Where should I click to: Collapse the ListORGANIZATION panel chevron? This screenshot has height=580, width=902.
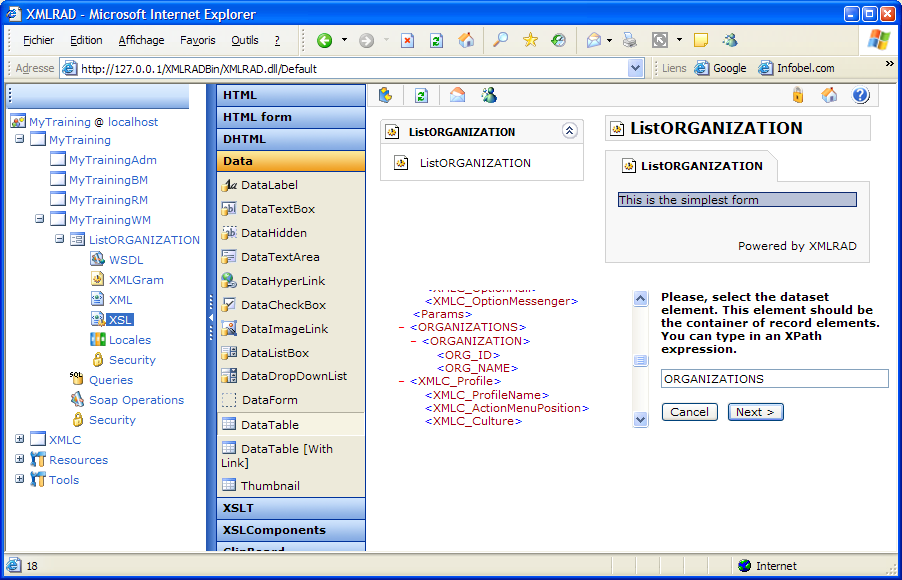tap(569, 131)
